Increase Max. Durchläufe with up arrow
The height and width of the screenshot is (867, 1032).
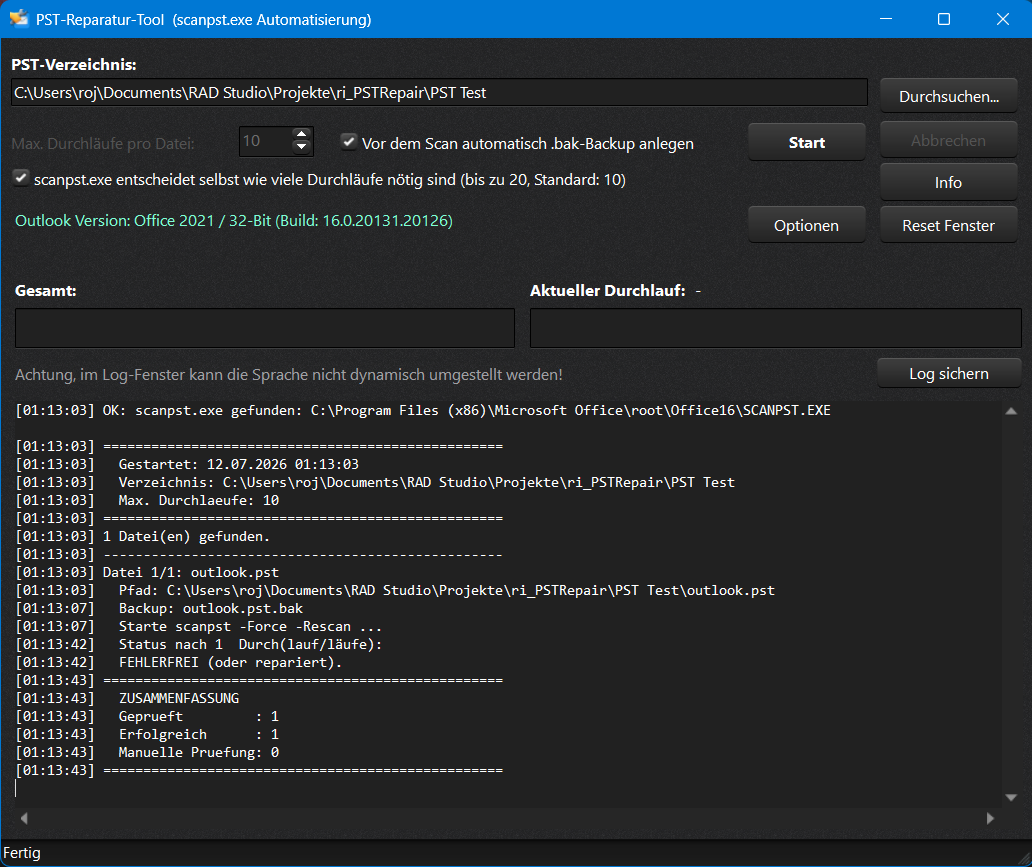[x=301, y=134]
